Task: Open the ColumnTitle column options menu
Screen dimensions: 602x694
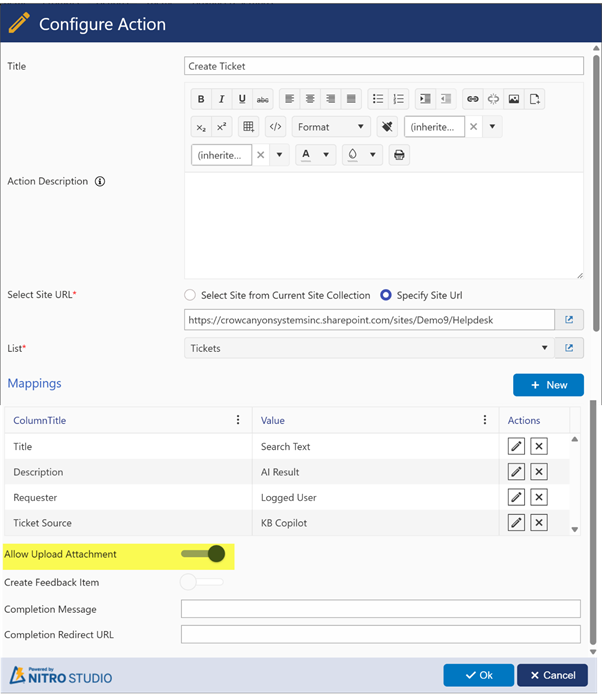Action: pos(237,420)
